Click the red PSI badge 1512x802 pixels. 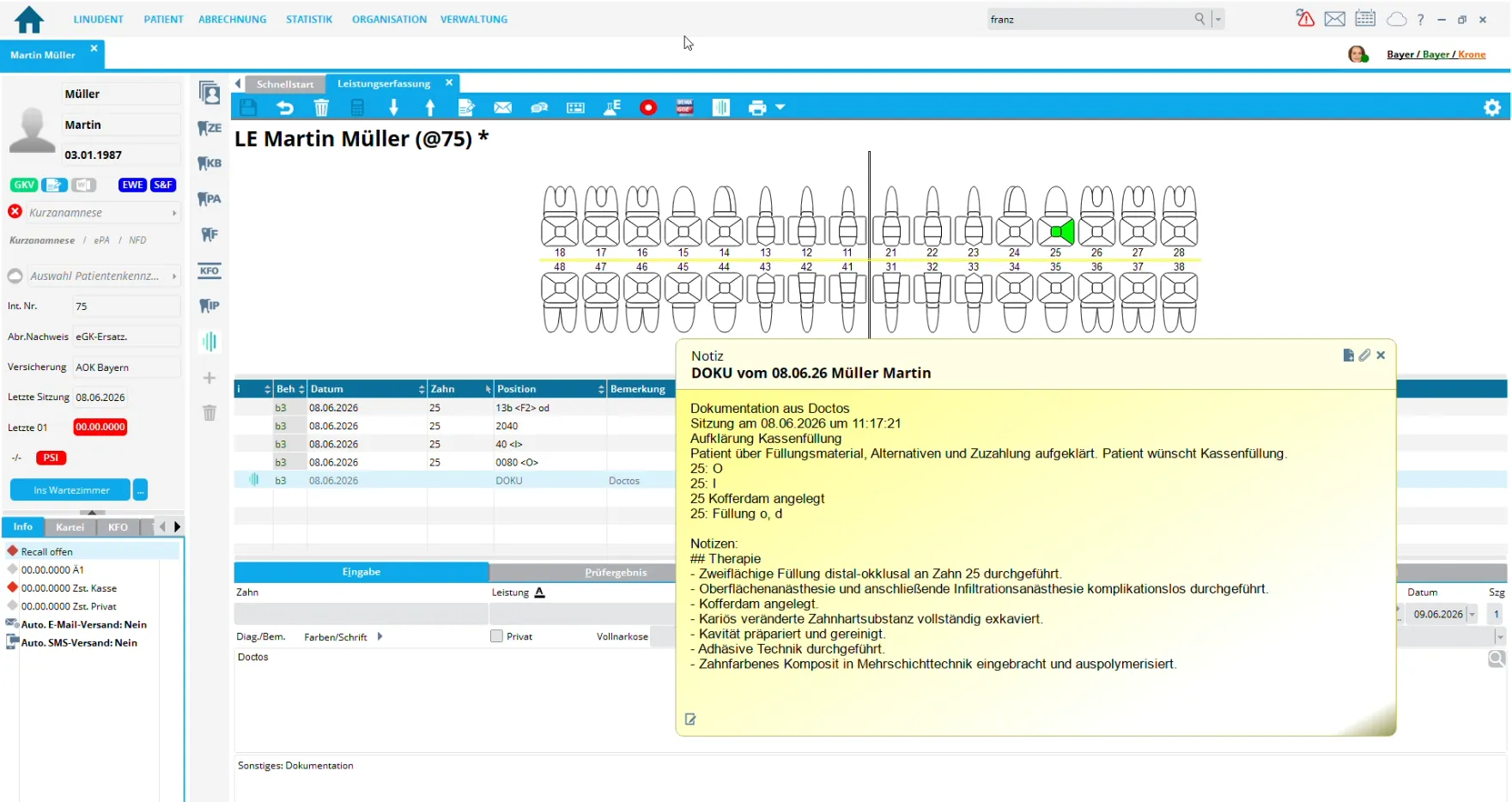point(51,458)
